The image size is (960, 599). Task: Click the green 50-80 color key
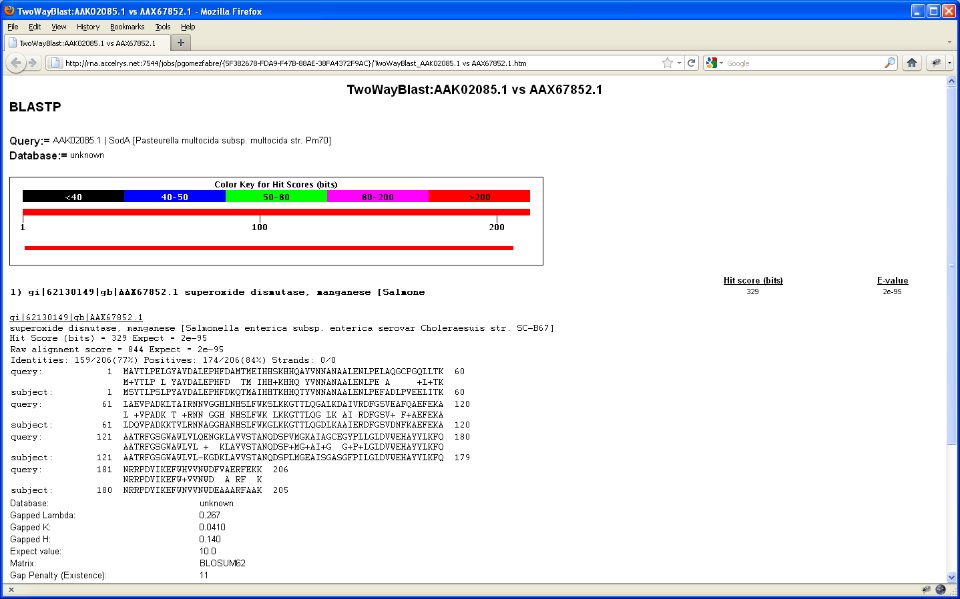coord(277,197)
